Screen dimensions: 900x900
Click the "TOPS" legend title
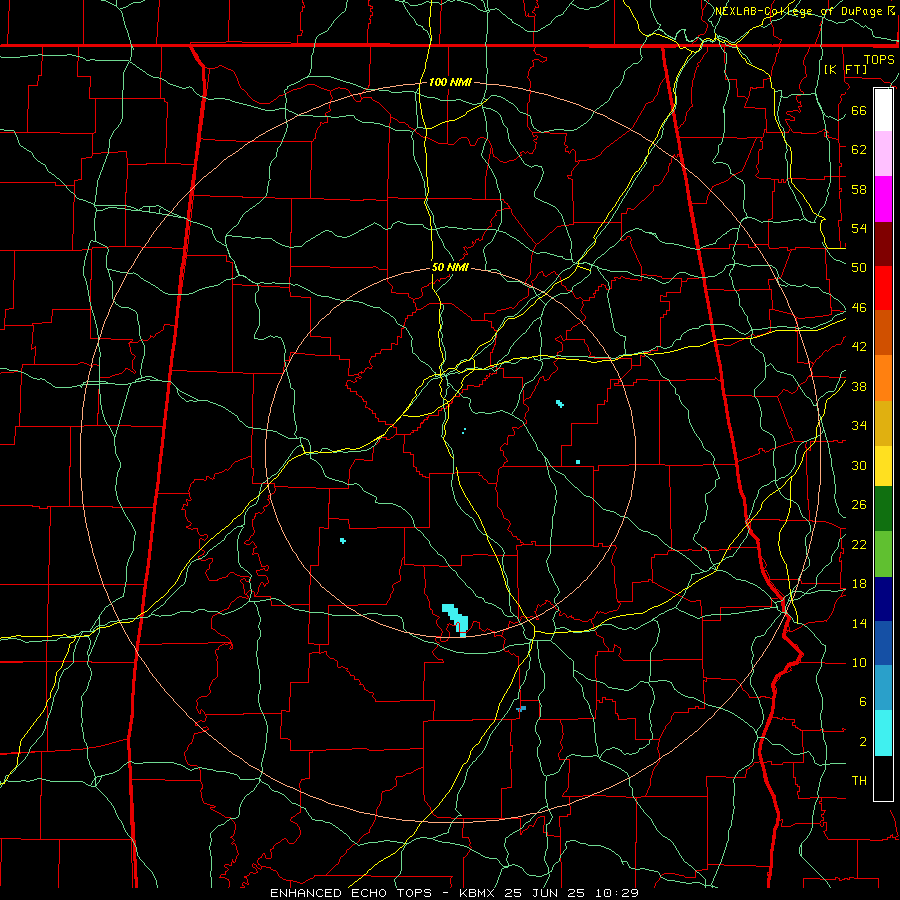tap(879, 60)
